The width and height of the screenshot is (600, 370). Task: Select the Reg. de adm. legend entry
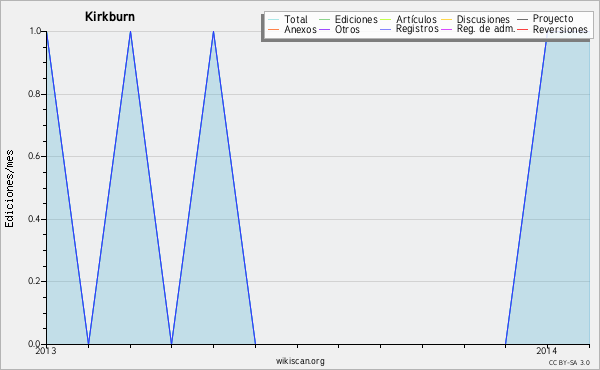pos(486,29)
